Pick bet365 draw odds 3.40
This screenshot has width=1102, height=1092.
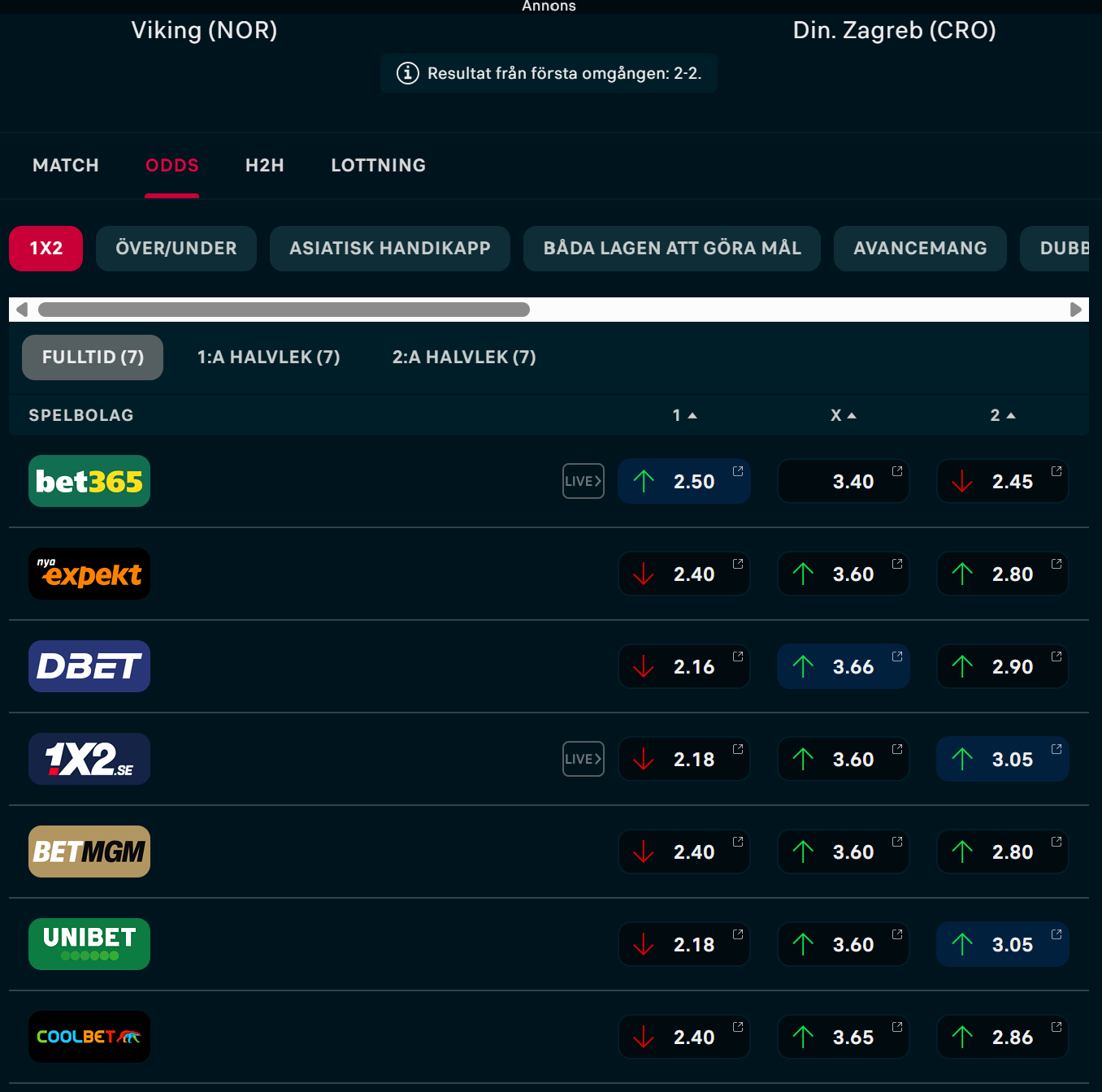pyautogui.click(x=844, y=481)
